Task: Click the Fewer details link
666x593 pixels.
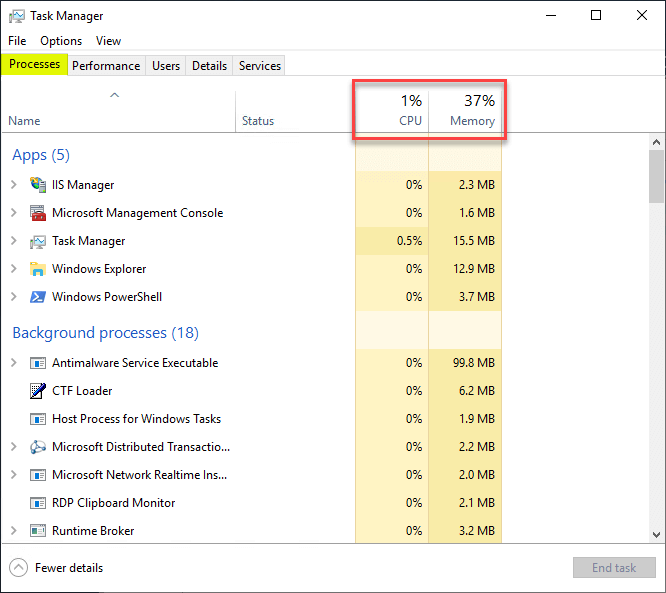Action: click(69, 568)
